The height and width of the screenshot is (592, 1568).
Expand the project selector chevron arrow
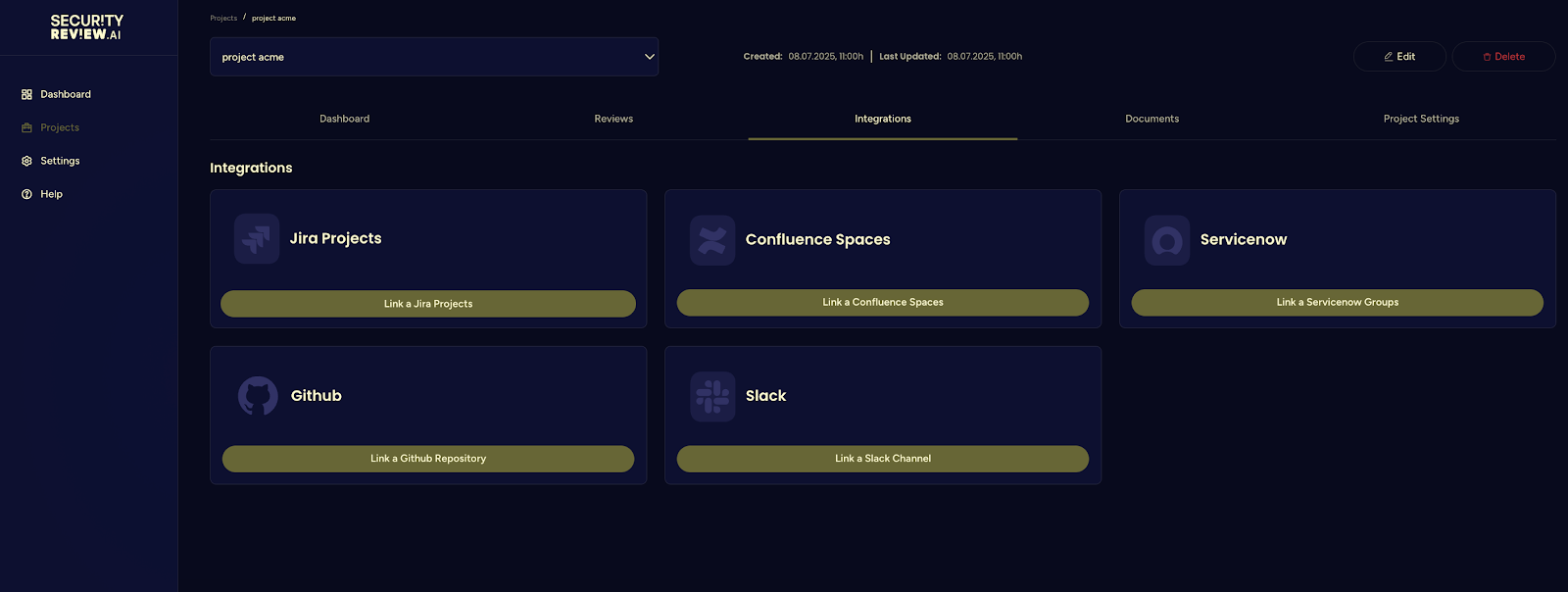tap(649, 57)
